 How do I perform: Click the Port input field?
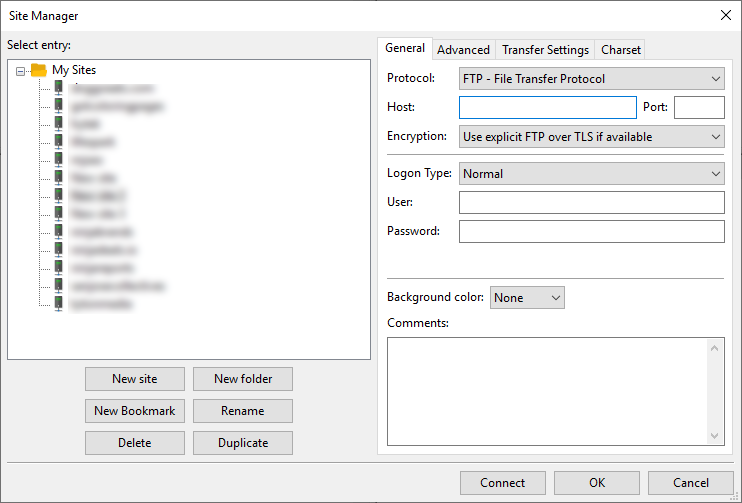(x=699, y=107)
